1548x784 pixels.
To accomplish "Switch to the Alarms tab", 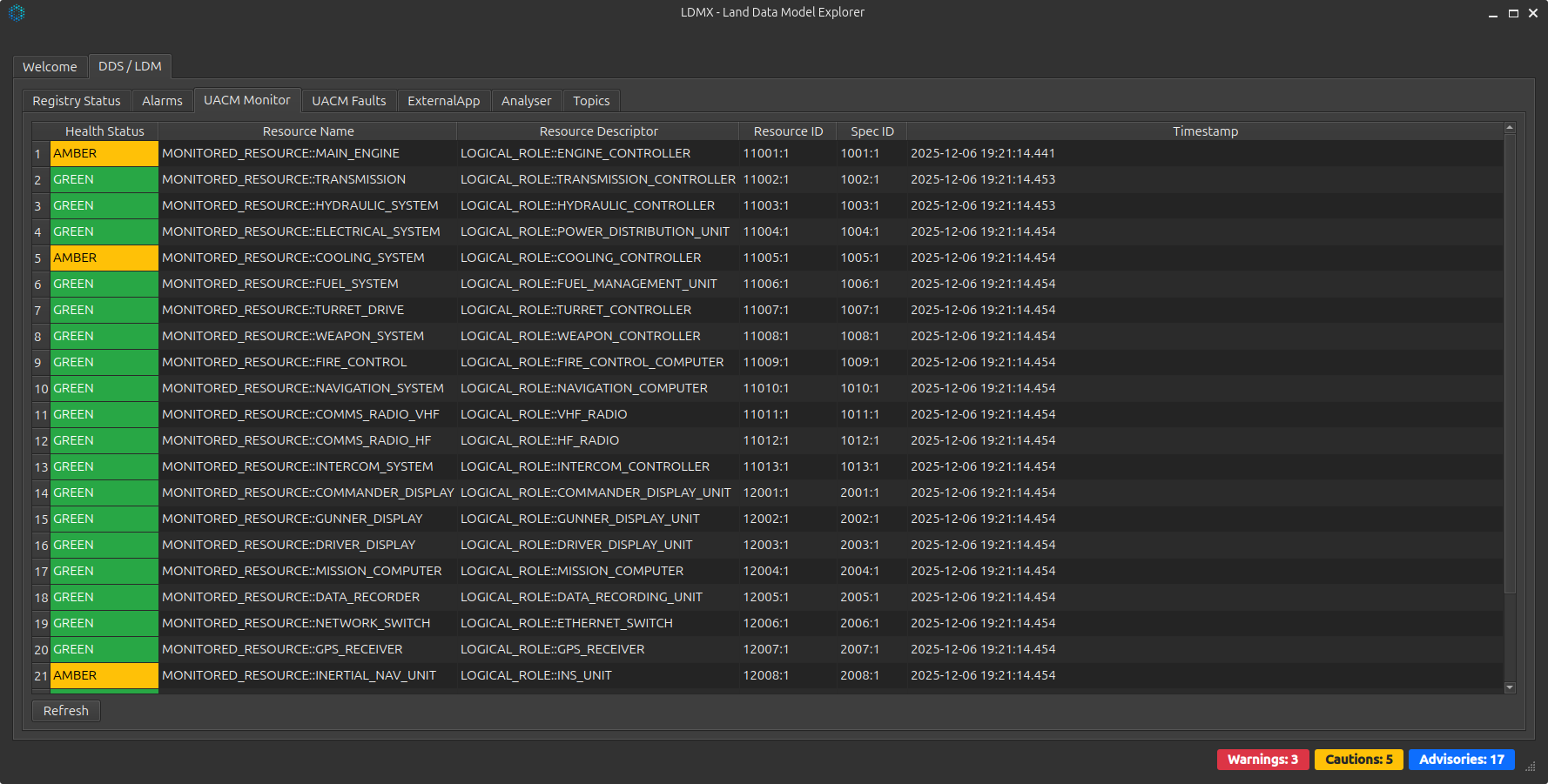I will [162, 100].
